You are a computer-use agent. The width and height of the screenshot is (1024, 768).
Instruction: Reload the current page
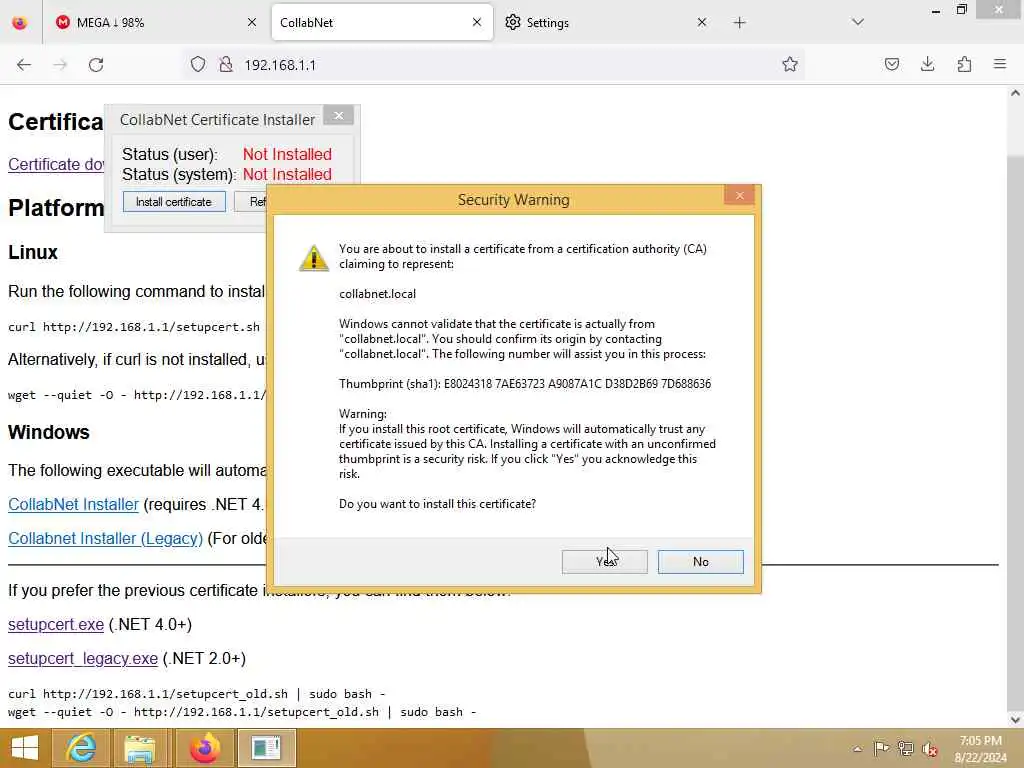[96, 65]
